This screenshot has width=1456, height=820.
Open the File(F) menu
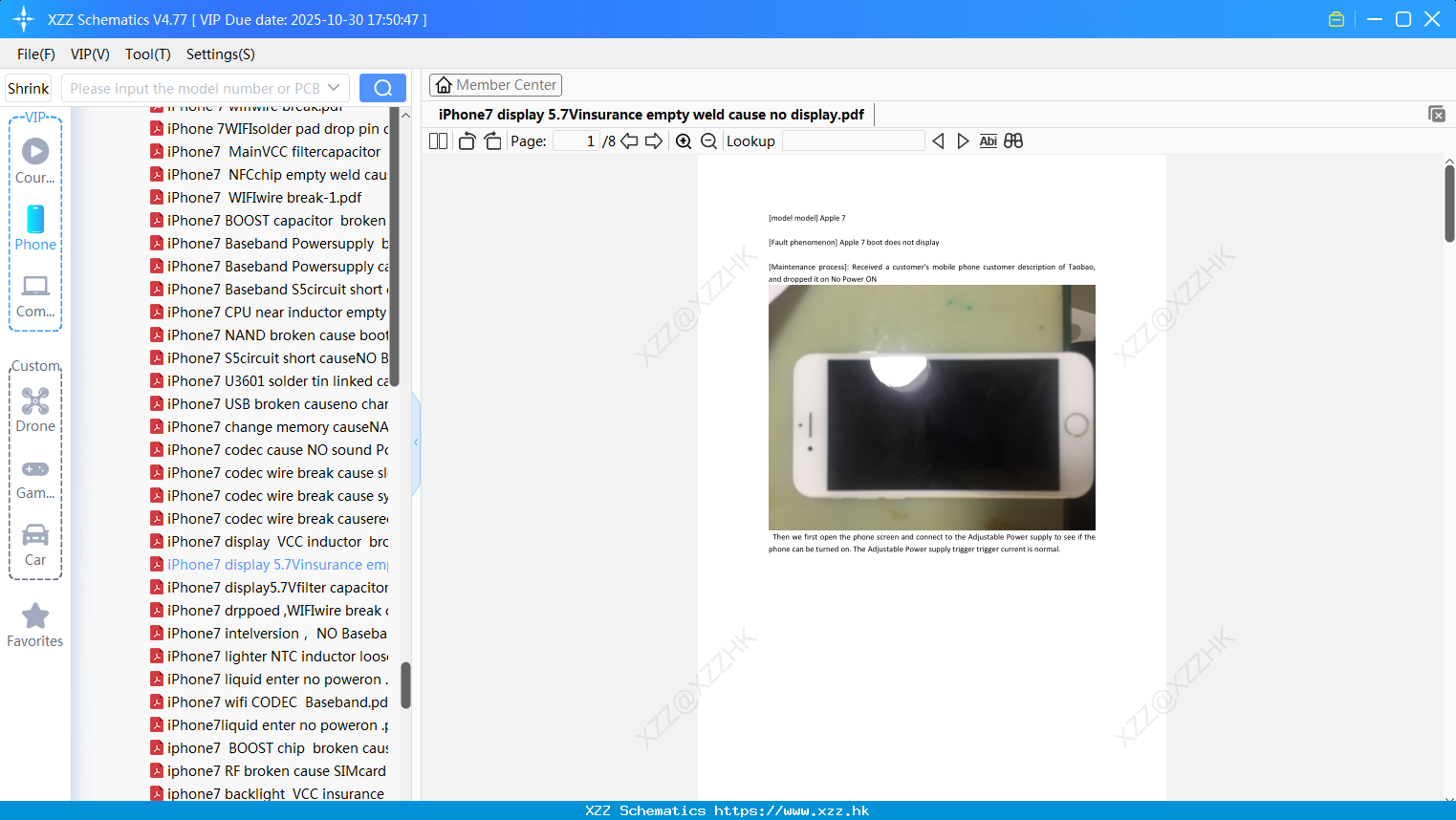pos(36,54)
